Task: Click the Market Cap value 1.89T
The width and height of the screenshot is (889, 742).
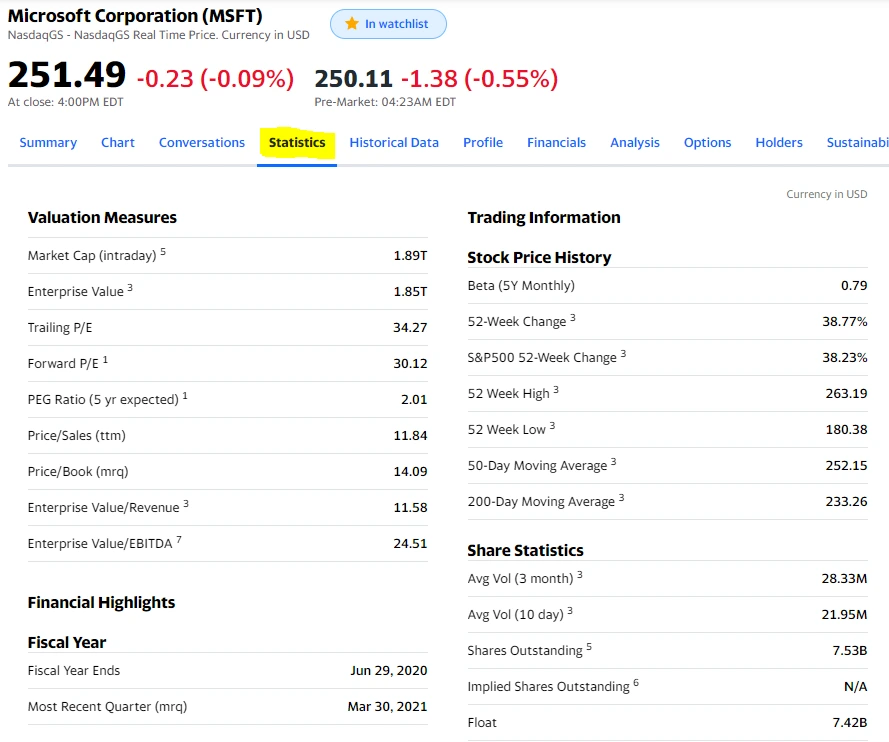Action: 410,256
